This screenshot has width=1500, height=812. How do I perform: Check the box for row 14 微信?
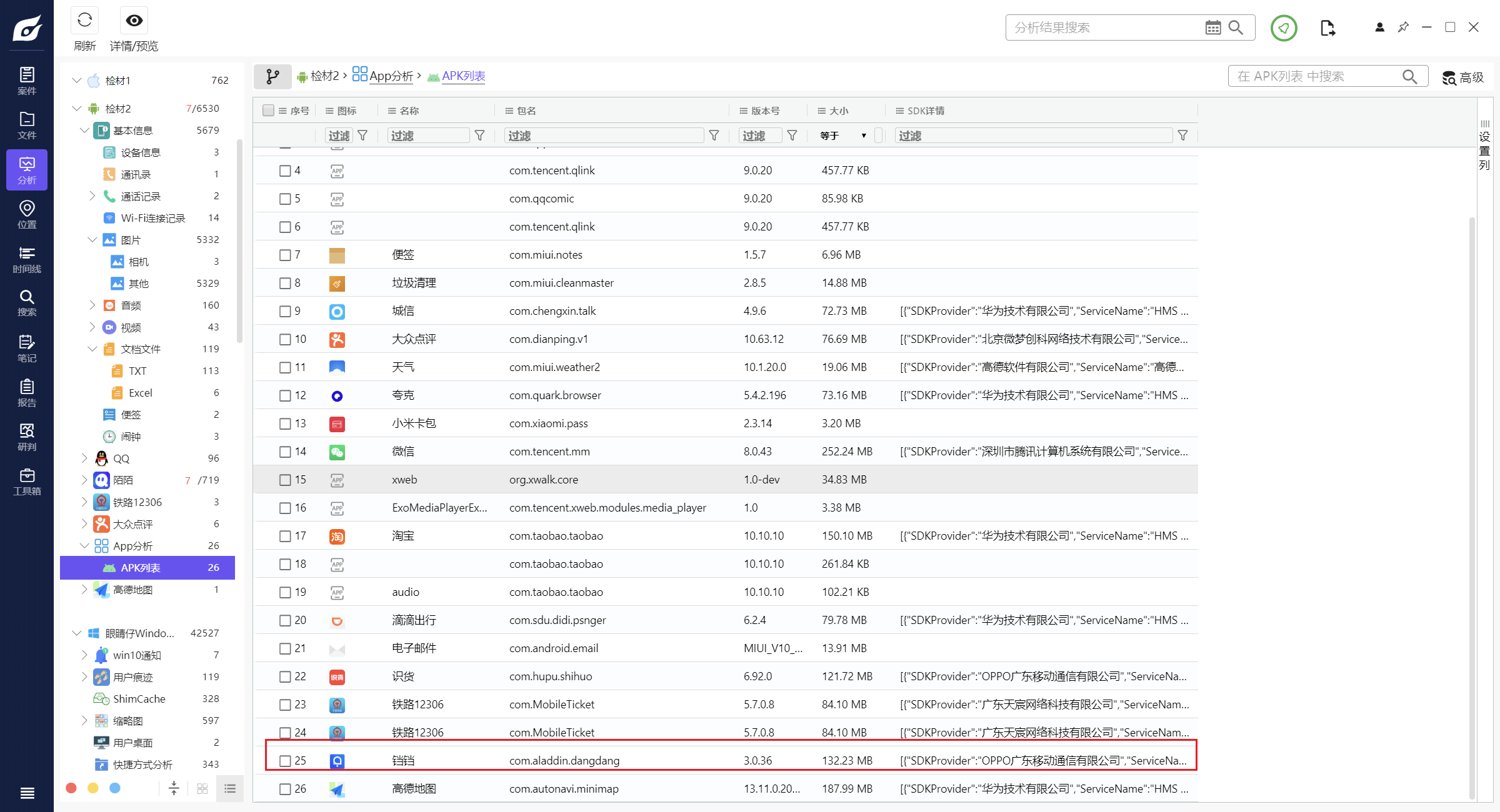(285, 452)
